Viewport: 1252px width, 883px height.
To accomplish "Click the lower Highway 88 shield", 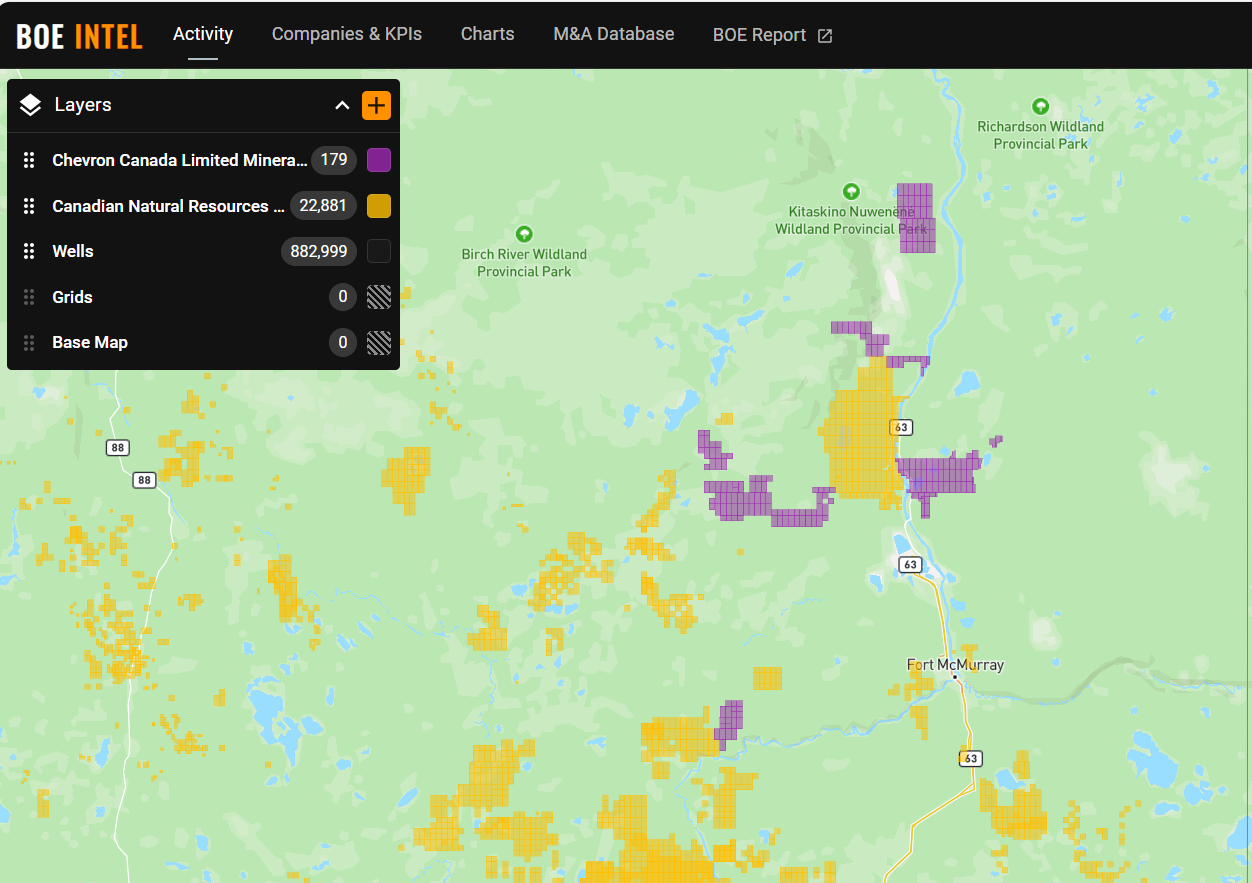I will click(145, 480).
